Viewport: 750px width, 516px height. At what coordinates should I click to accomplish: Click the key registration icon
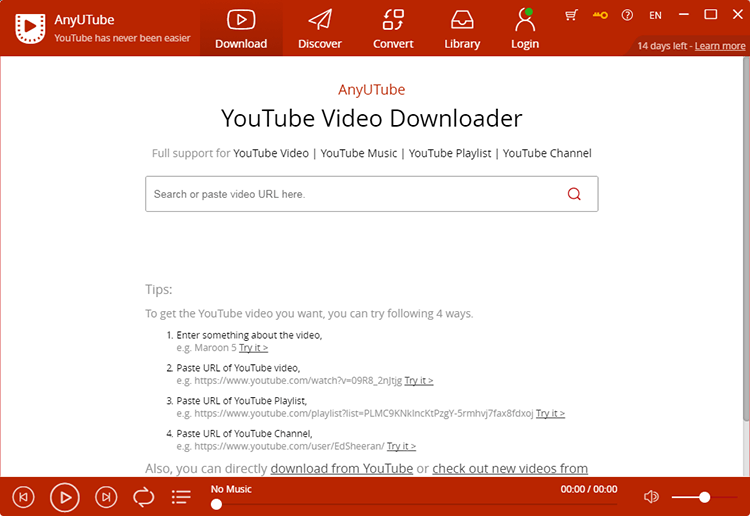pos(600,15)
